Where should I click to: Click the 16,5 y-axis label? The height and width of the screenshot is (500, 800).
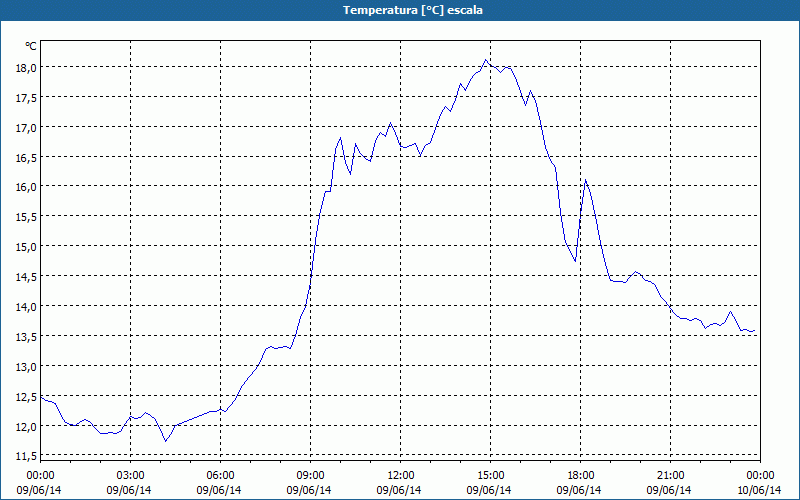tap(26, 158)
